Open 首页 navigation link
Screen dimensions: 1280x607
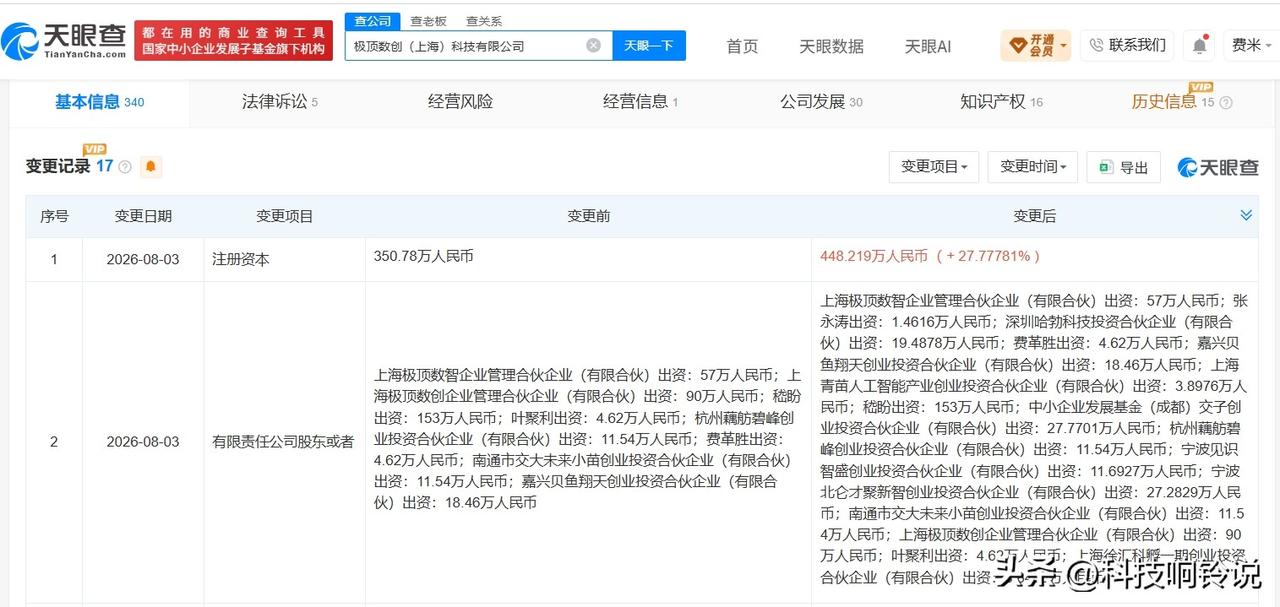click(742, 46)
